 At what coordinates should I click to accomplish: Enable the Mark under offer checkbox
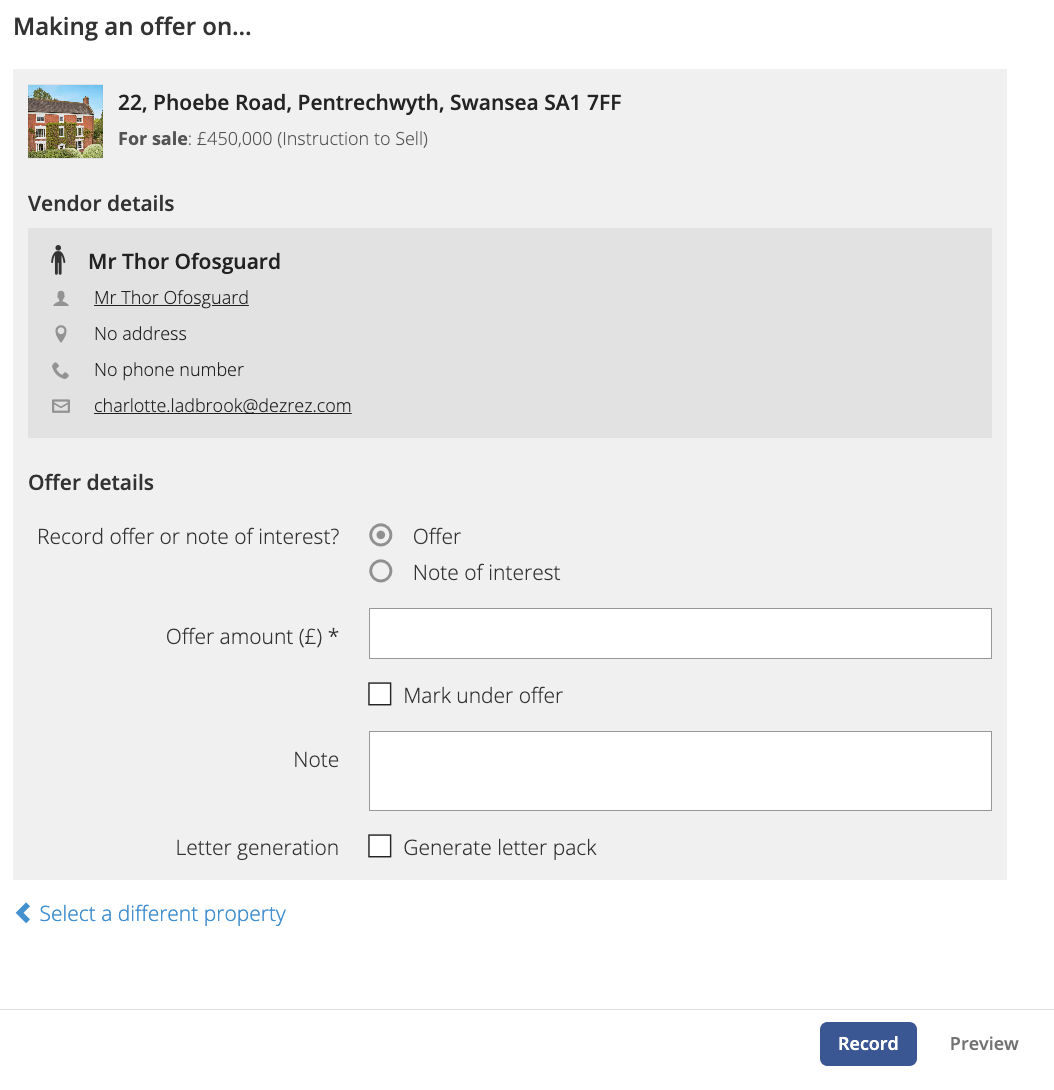pos(380,694)
